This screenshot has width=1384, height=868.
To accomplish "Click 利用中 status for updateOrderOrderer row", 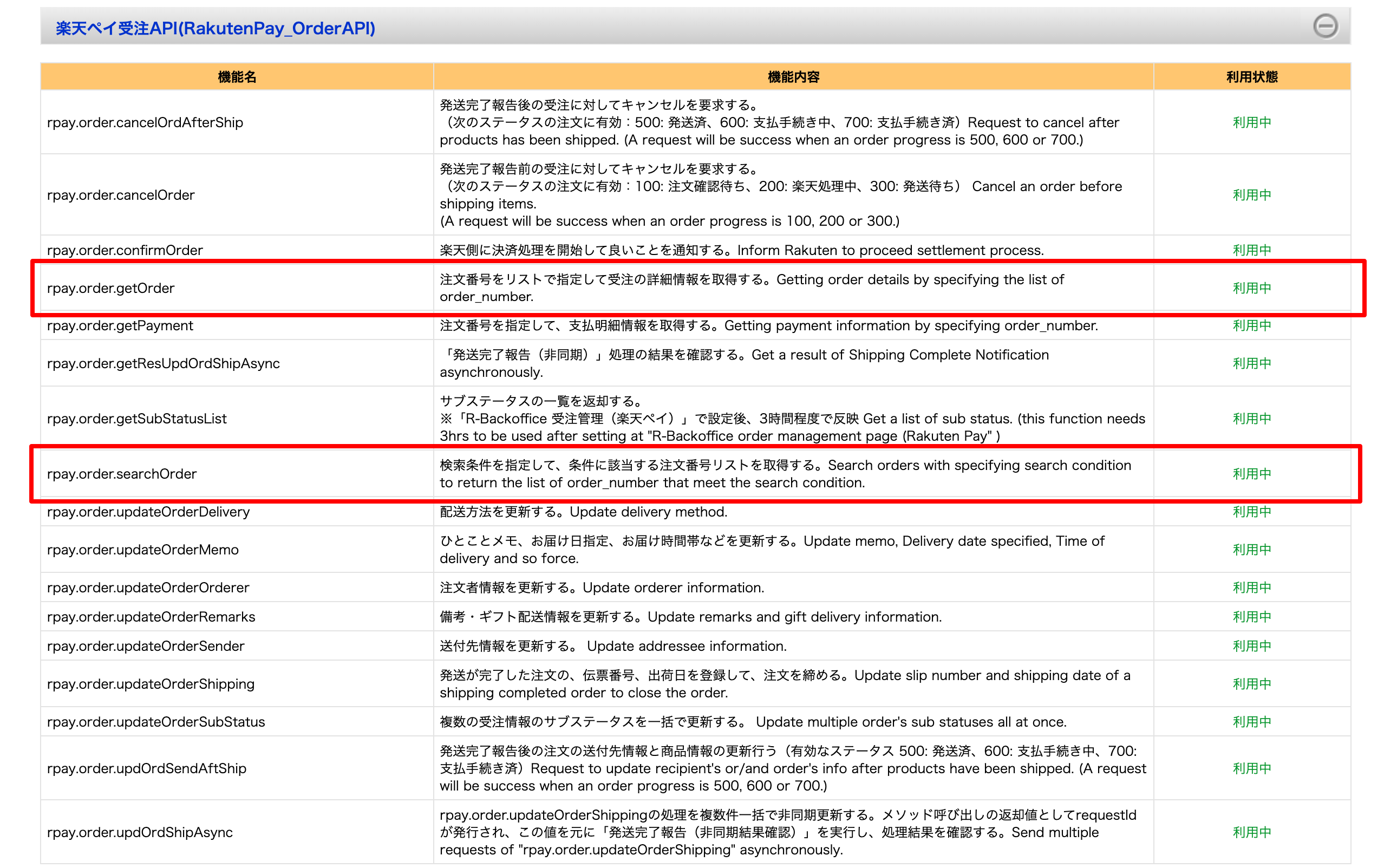I will click(x=1251, y=588).
